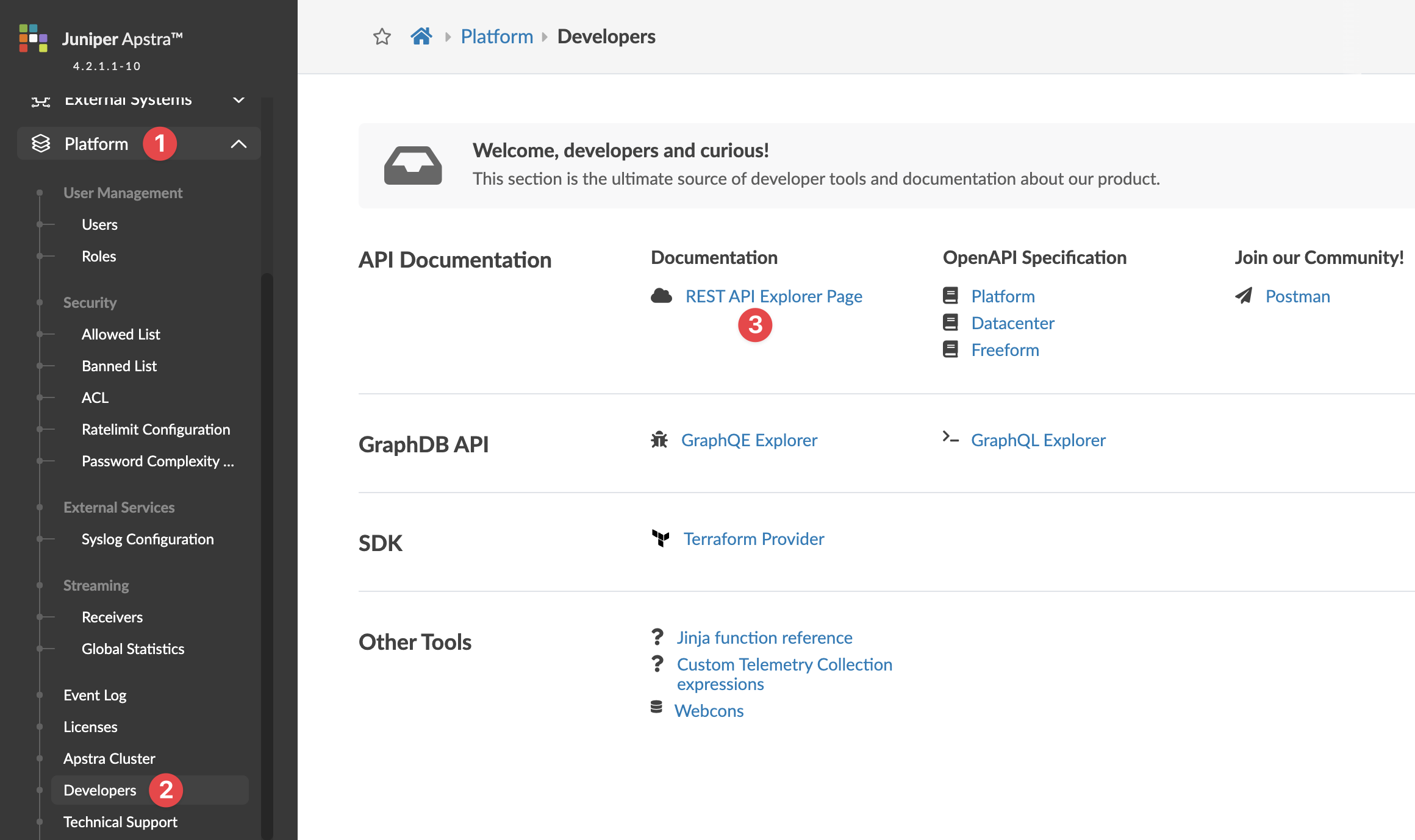Click the favorite star icon in breadcrumb
1415x840 pixels.
coord(382,37)
